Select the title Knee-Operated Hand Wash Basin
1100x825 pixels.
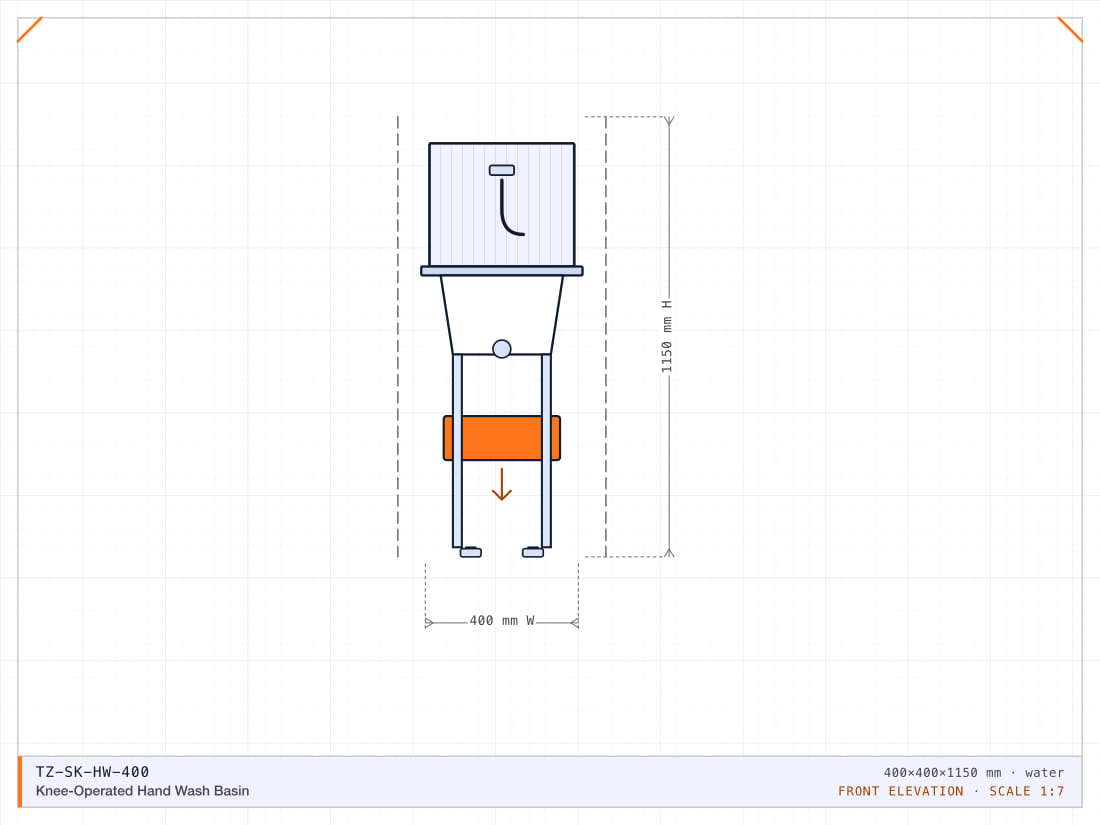[x=142, y=791]
